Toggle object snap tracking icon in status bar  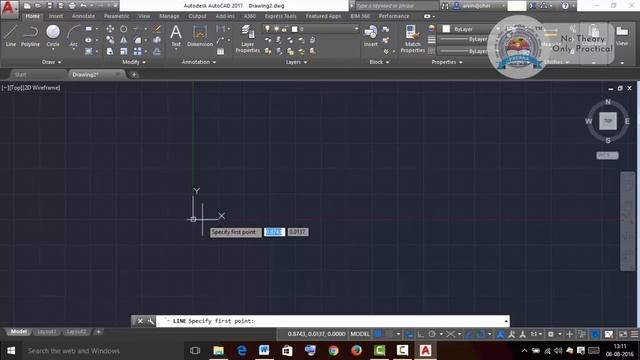(469, 334)
